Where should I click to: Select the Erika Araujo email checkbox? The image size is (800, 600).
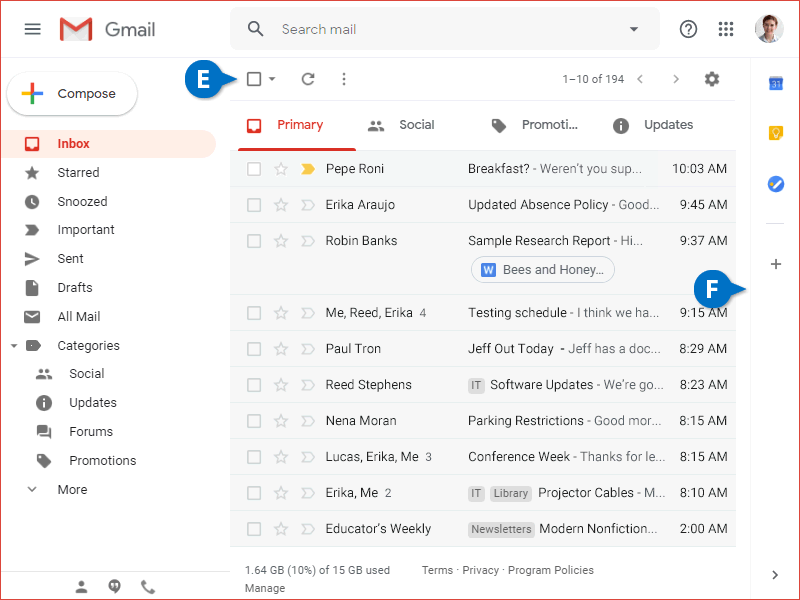coord(254,205)
